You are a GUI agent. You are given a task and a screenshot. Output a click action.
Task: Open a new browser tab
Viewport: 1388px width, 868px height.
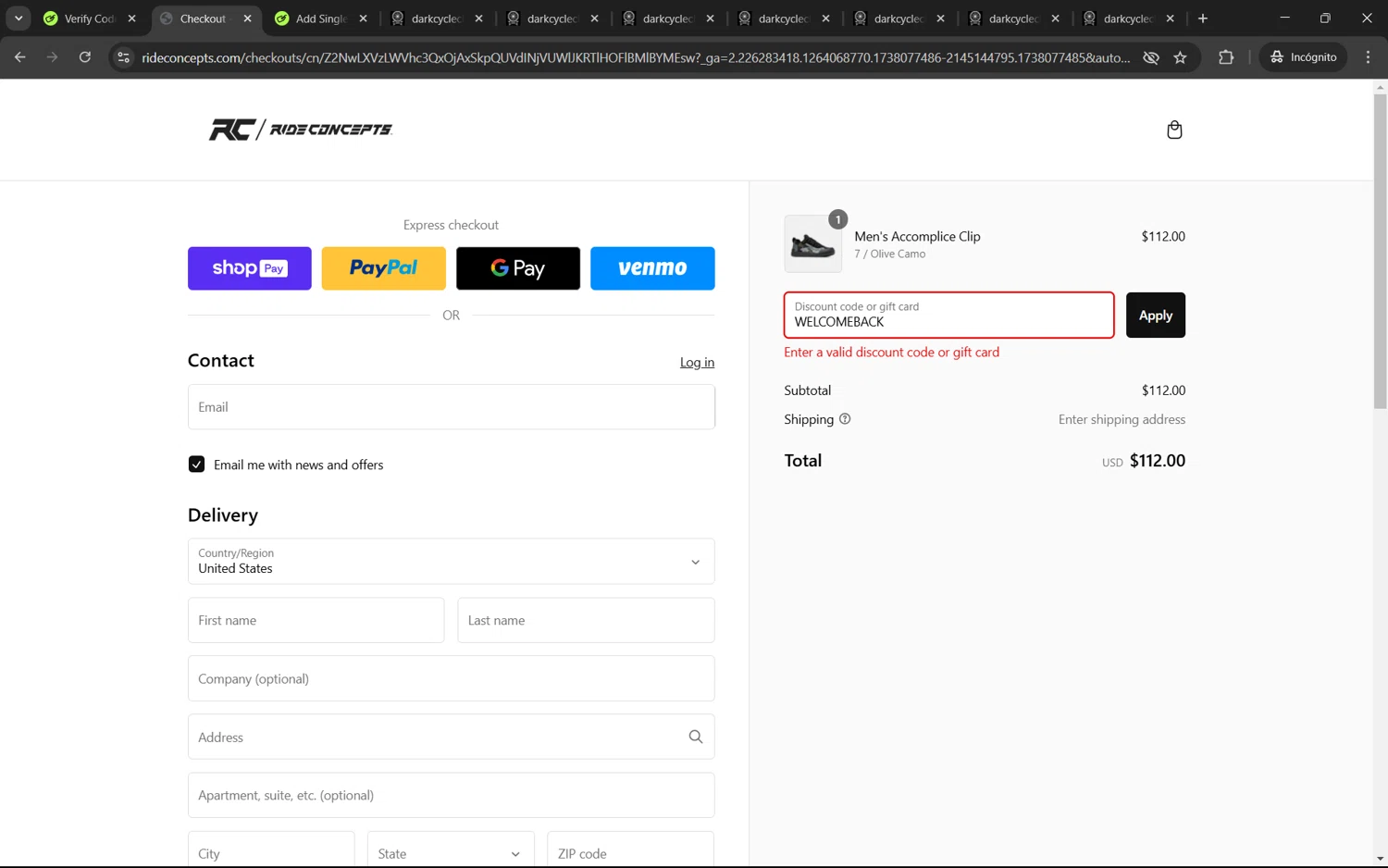1203,19
